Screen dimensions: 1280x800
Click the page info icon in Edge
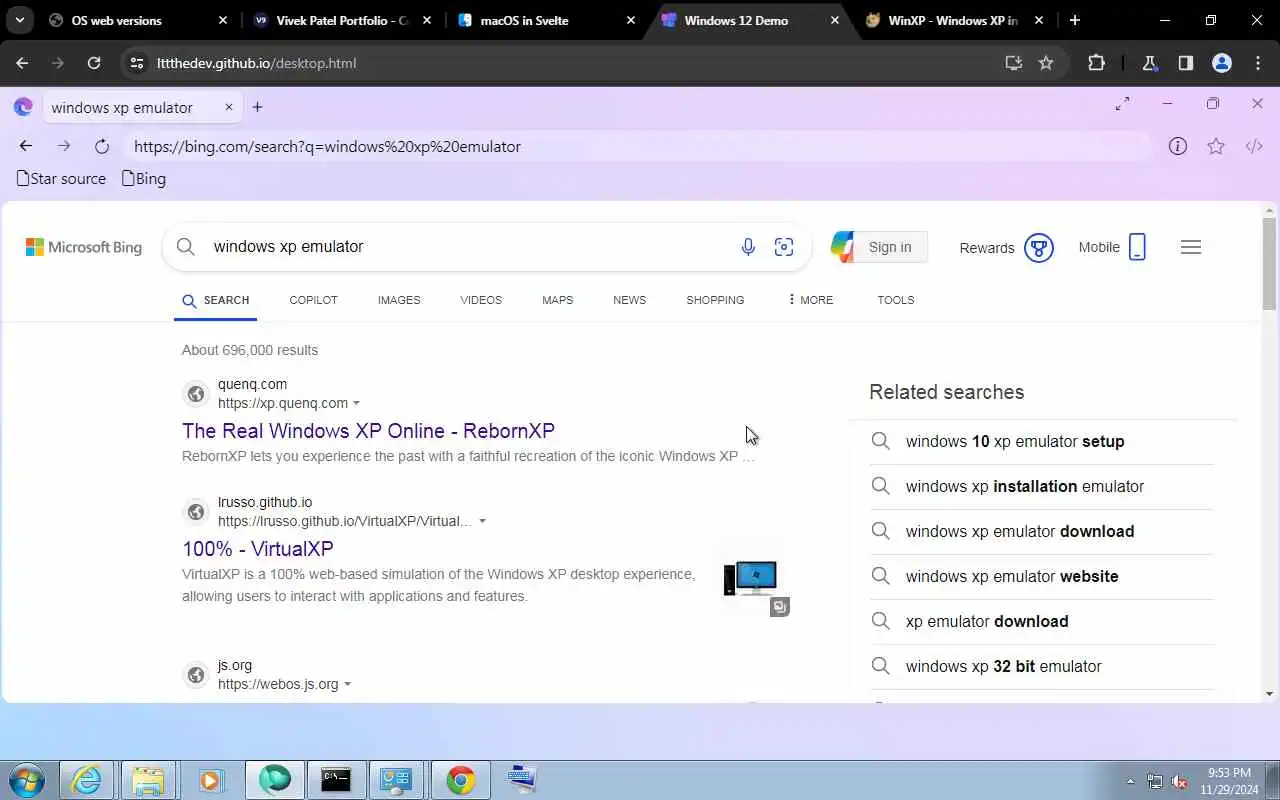[1178, 146]
